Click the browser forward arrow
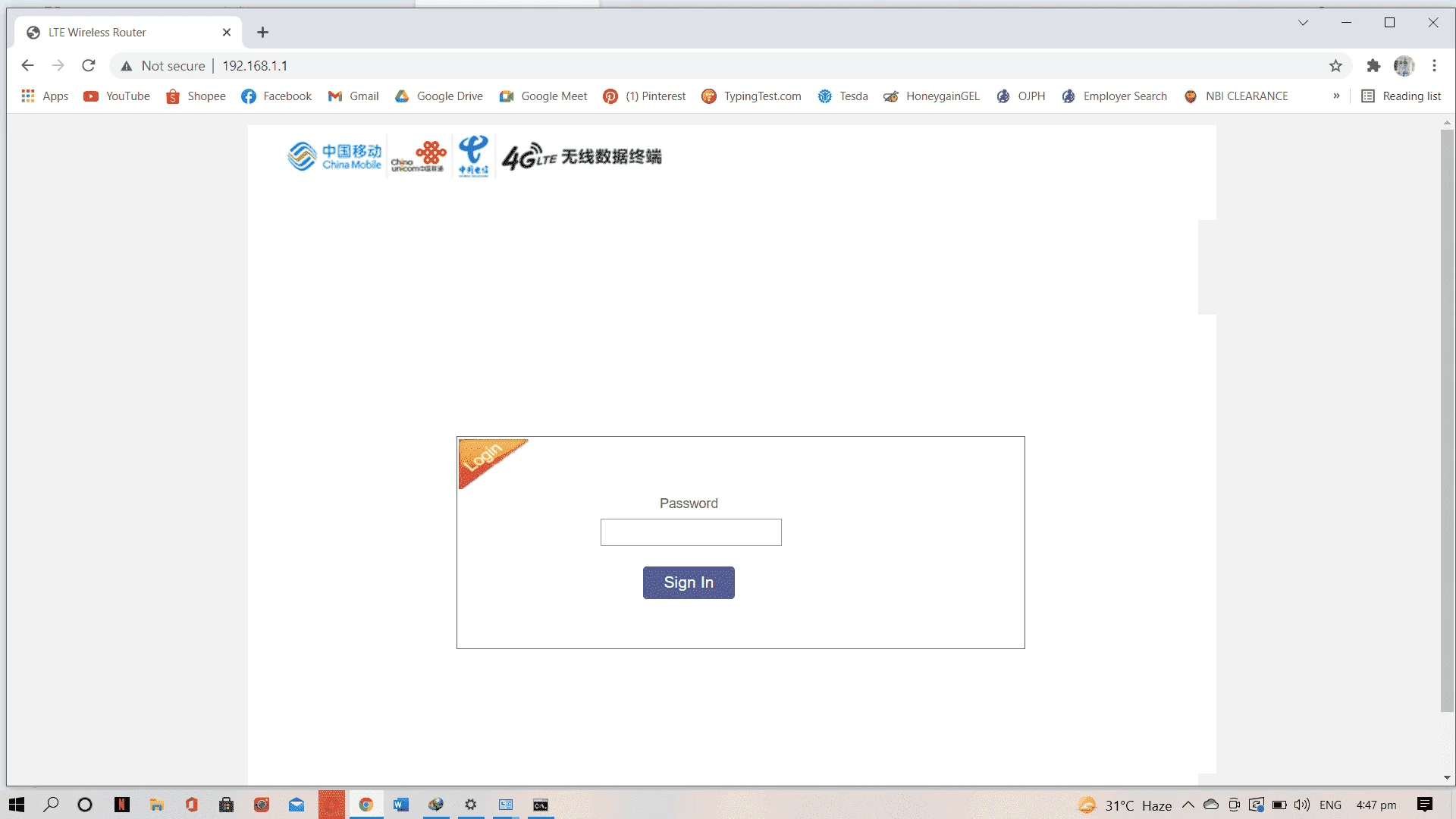The width and height of the screenshot is (1456, 819). [x=58, y=66]
